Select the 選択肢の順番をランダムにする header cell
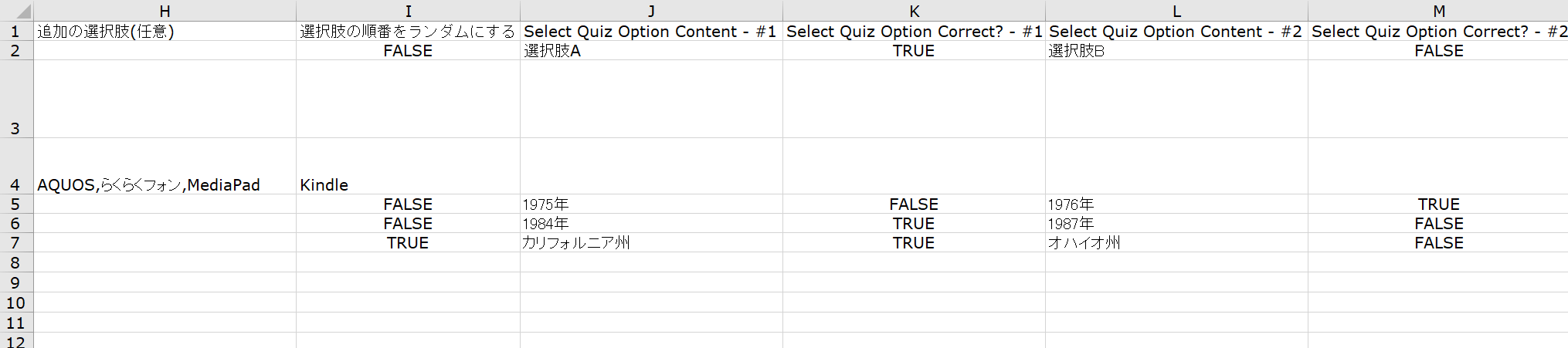1568x348 pixels. pos(408,31)
